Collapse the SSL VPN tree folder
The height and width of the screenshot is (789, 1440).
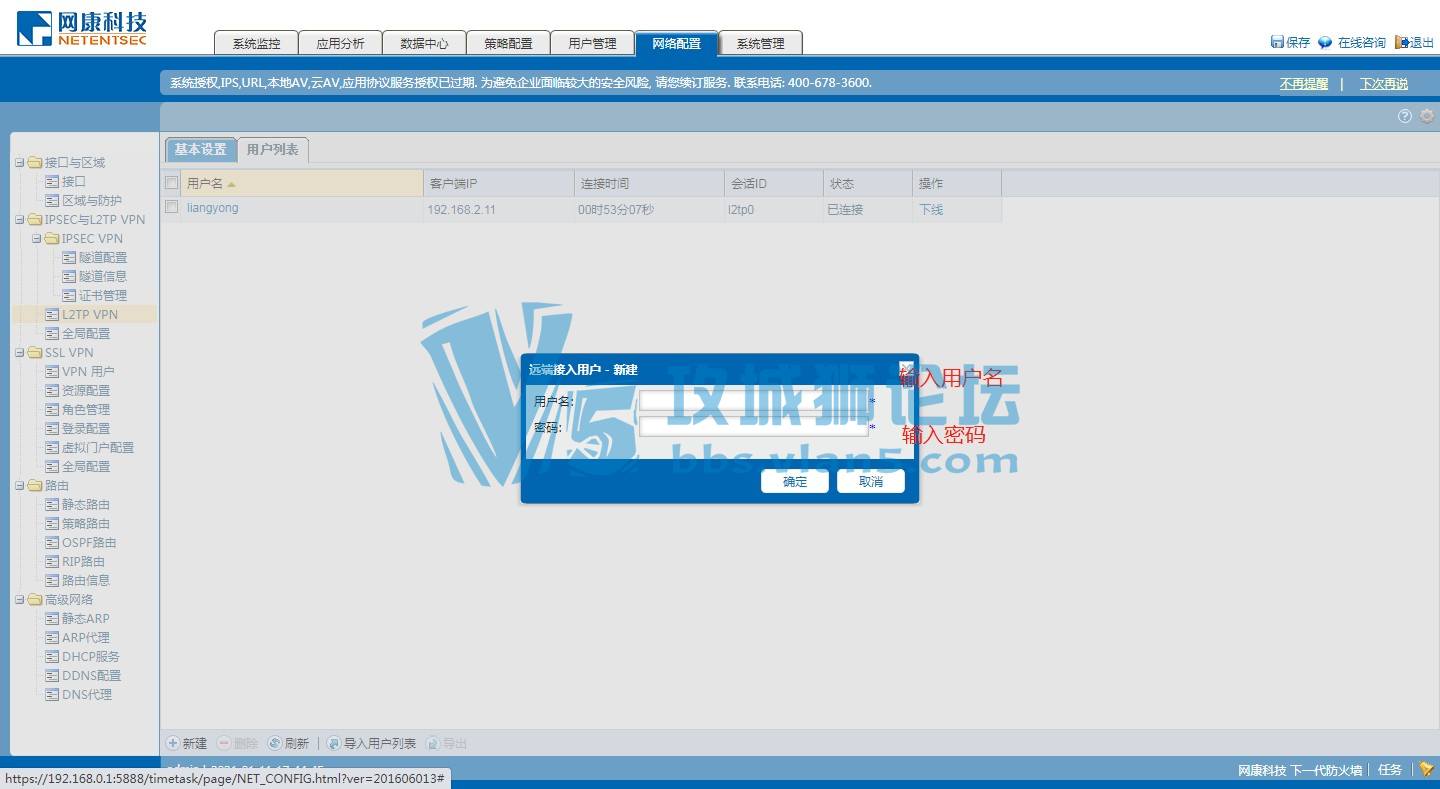coord(19,352)
